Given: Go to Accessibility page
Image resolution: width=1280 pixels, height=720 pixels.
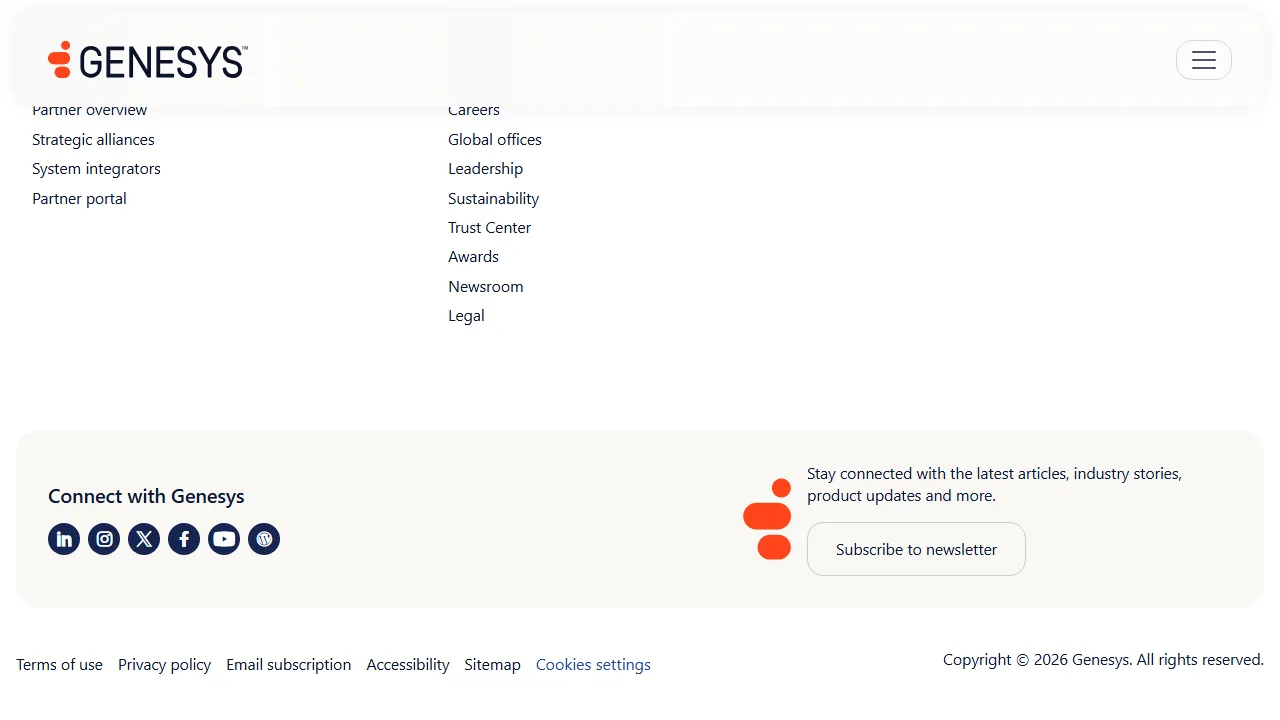Looking at the screenshot, I should pyautogui.click(x=408, y=664).
